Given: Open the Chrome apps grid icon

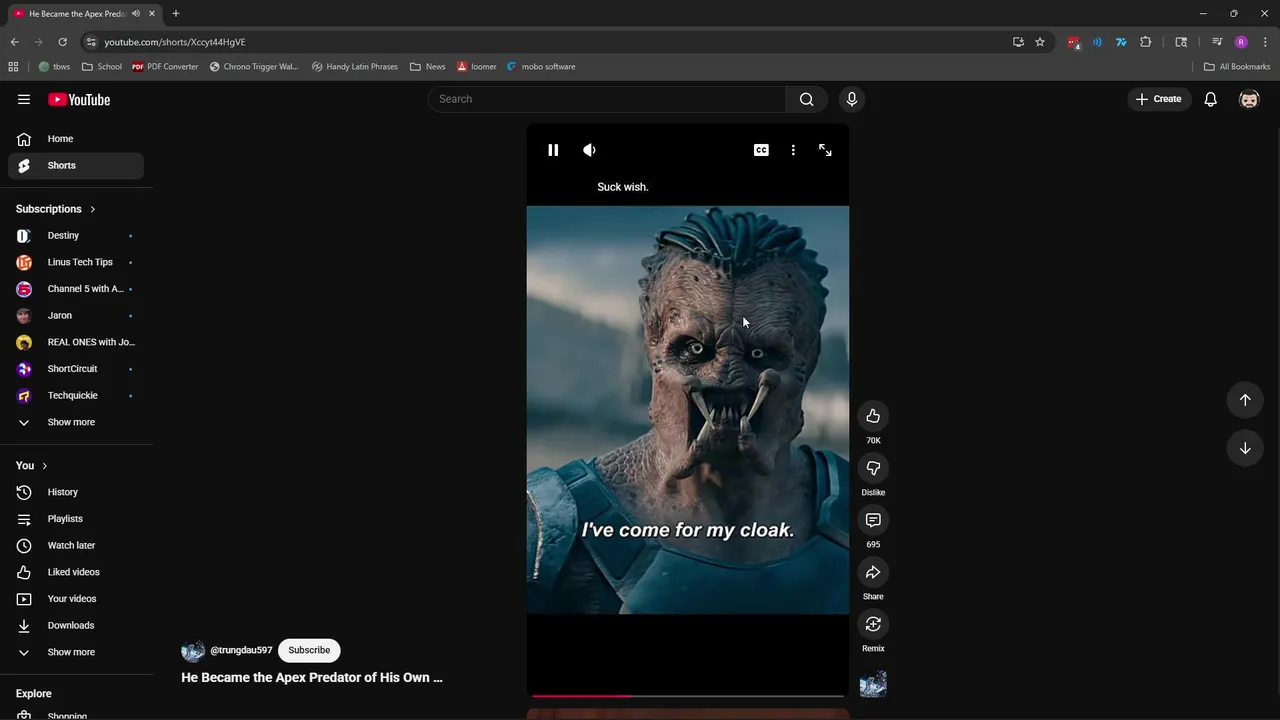Looking at the screenshot, I should (13, 67).
